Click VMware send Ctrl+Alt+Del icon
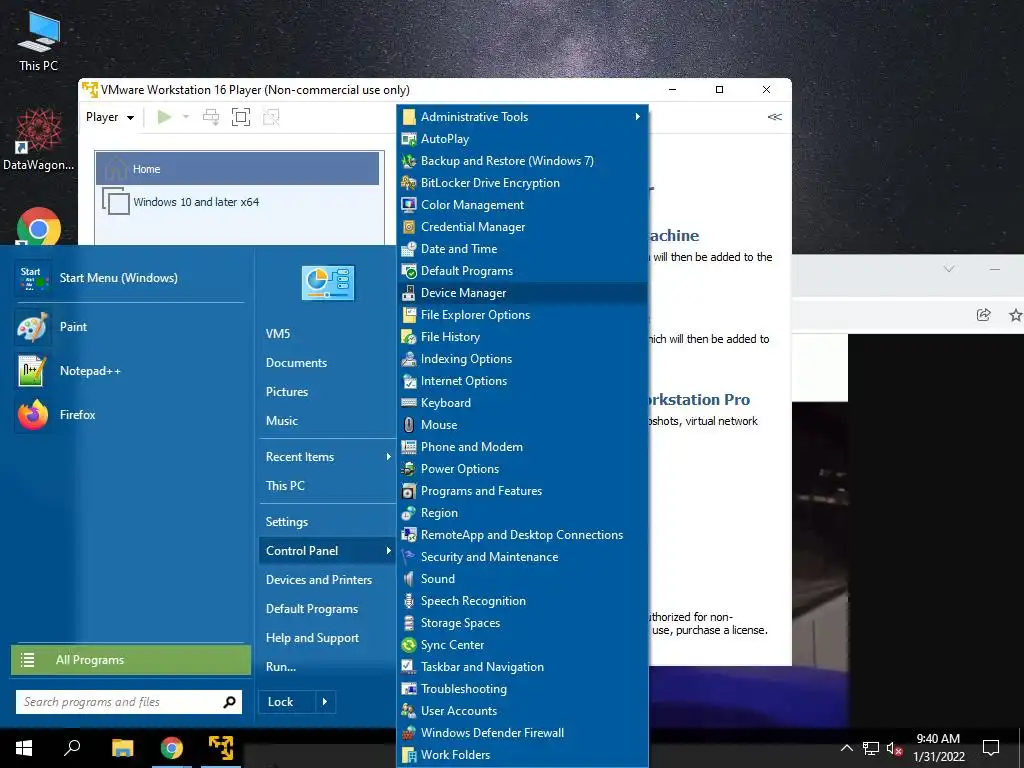This screenshot has height=768, width=1024. coord(211,117)
